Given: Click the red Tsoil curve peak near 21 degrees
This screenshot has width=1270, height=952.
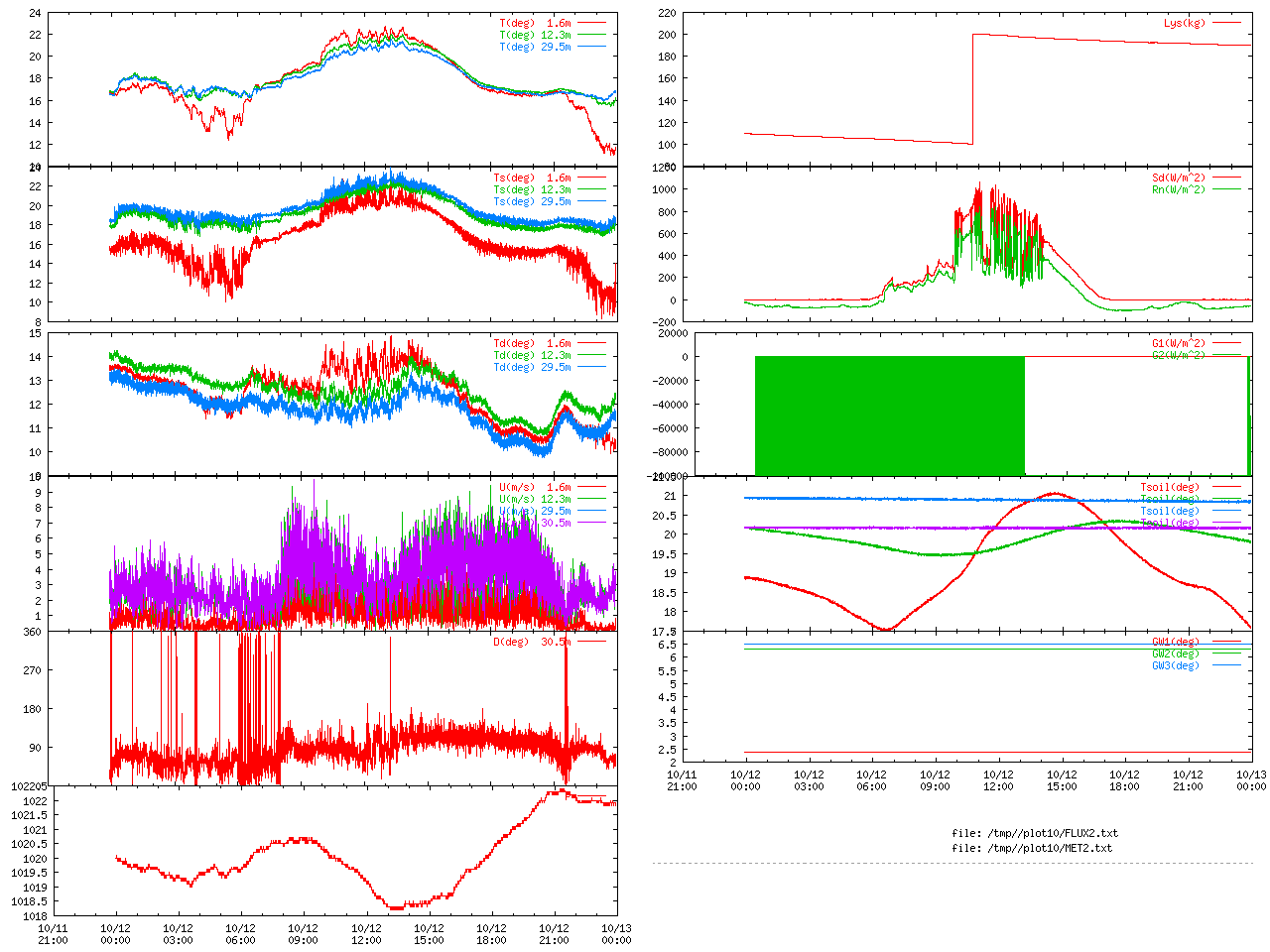Looking at the screenshot, I should 1054,493.
